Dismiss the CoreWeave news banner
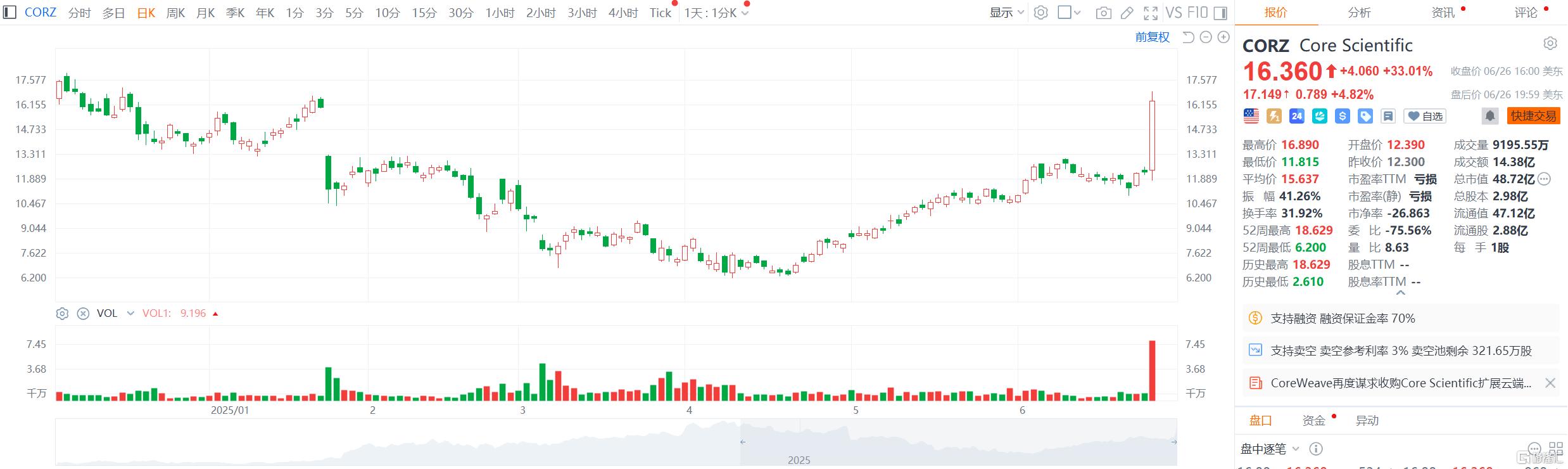Image resolution: width=1568 pixels, height=469 pixels. 1550,383
